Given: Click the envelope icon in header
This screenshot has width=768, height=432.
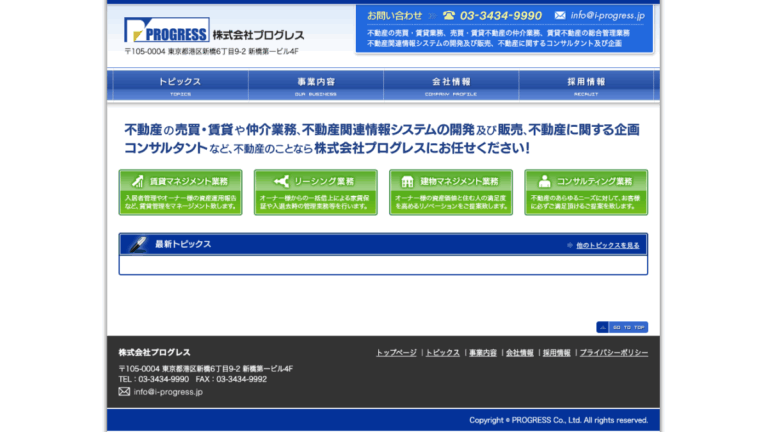Looking at the screenshot, I should coord(560,15).
